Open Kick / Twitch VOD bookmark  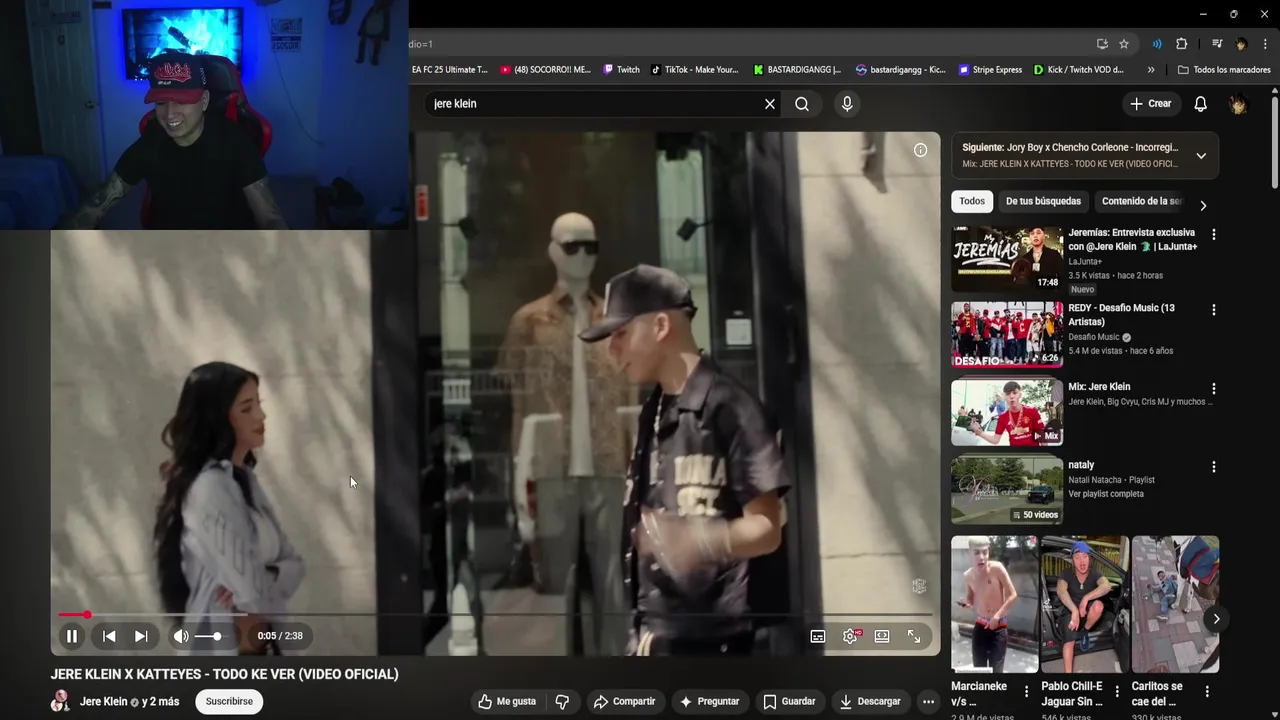(1079, 70)
